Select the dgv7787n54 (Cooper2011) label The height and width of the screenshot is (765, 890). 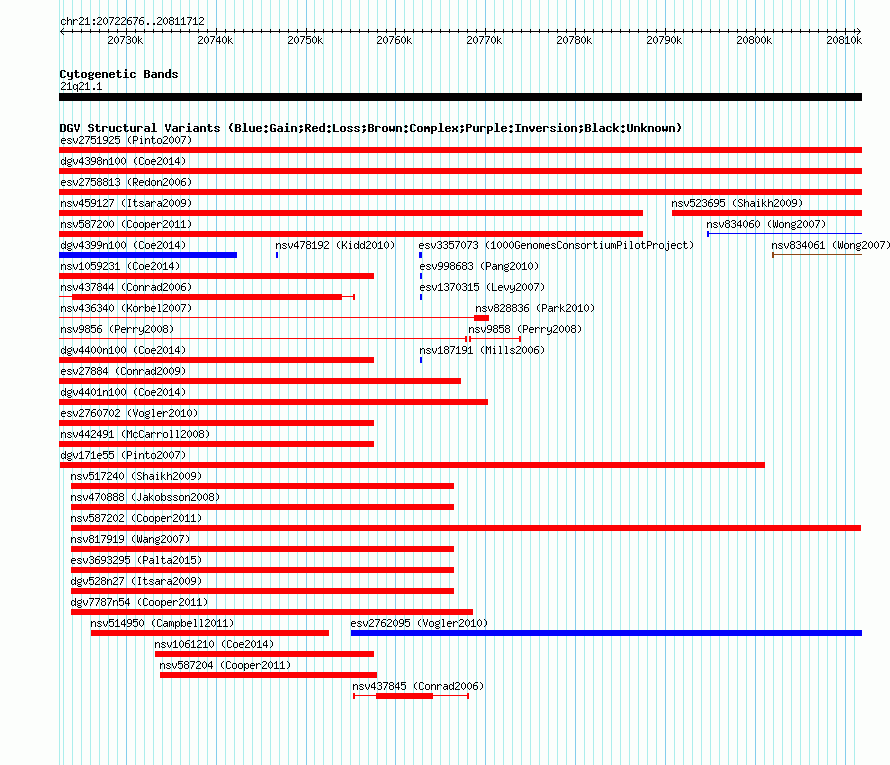[139, 602]
